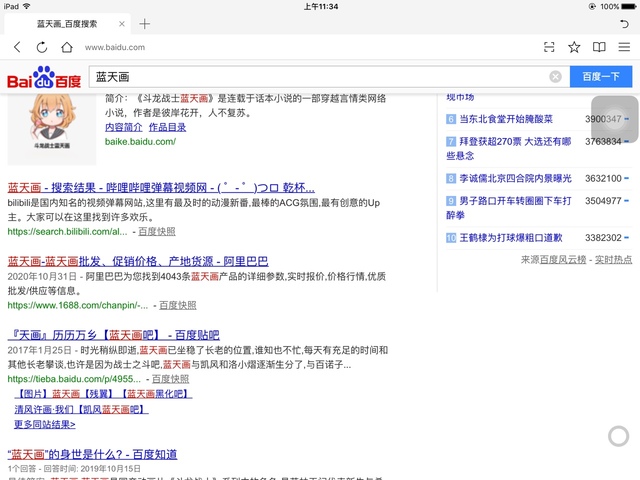Open a new tab with the plus button
Screen dimensions: 640x480
(144, 23)
